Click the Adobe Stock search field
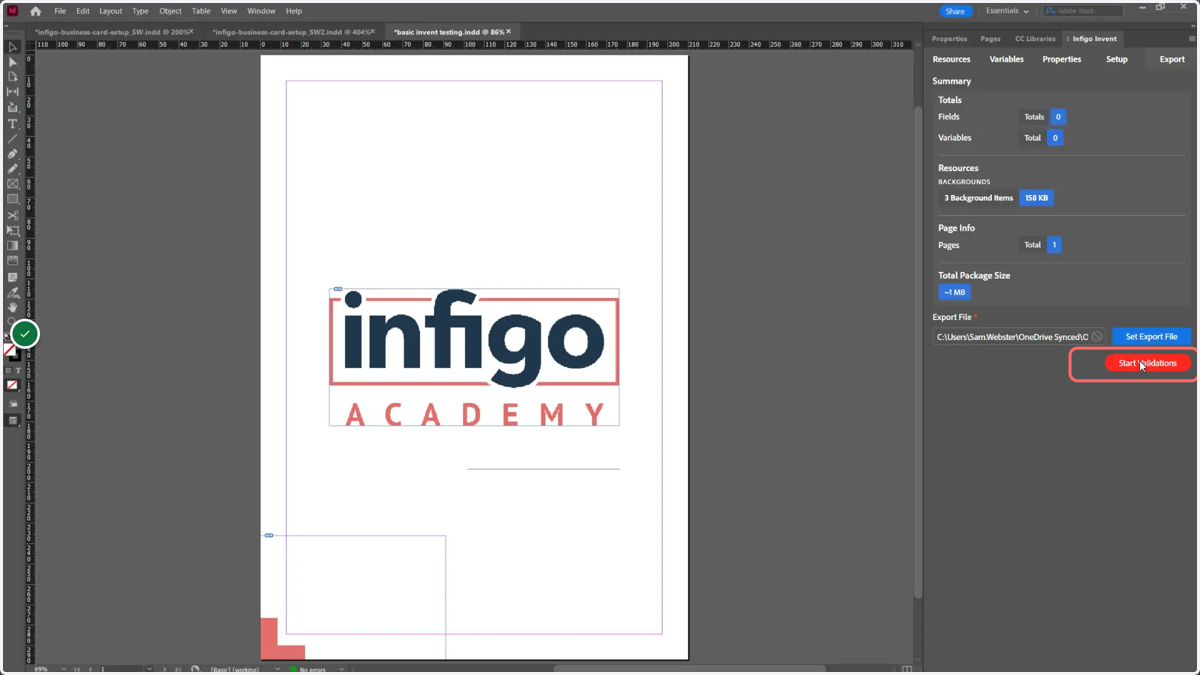 coord(1083,11)
